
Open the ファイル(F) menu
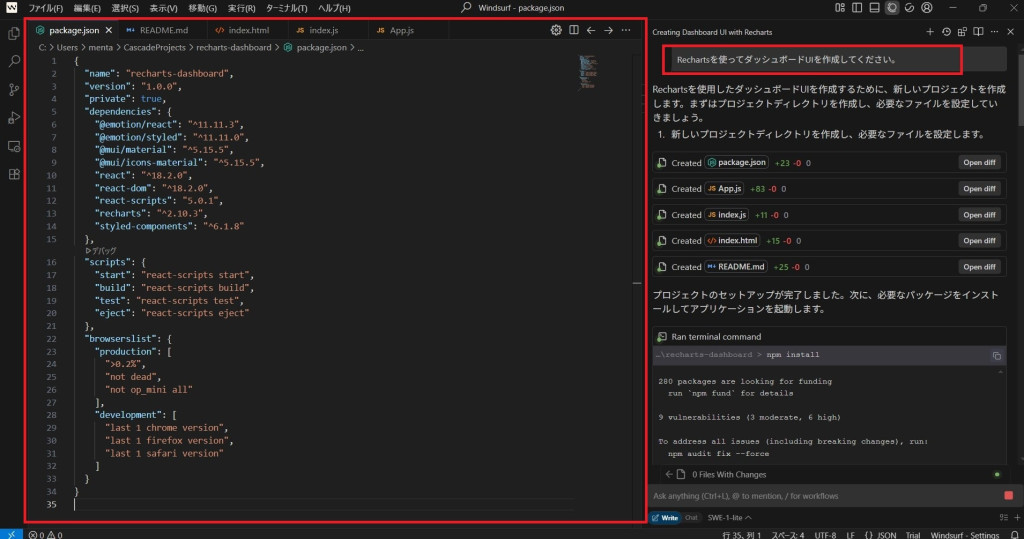(45, 8)
